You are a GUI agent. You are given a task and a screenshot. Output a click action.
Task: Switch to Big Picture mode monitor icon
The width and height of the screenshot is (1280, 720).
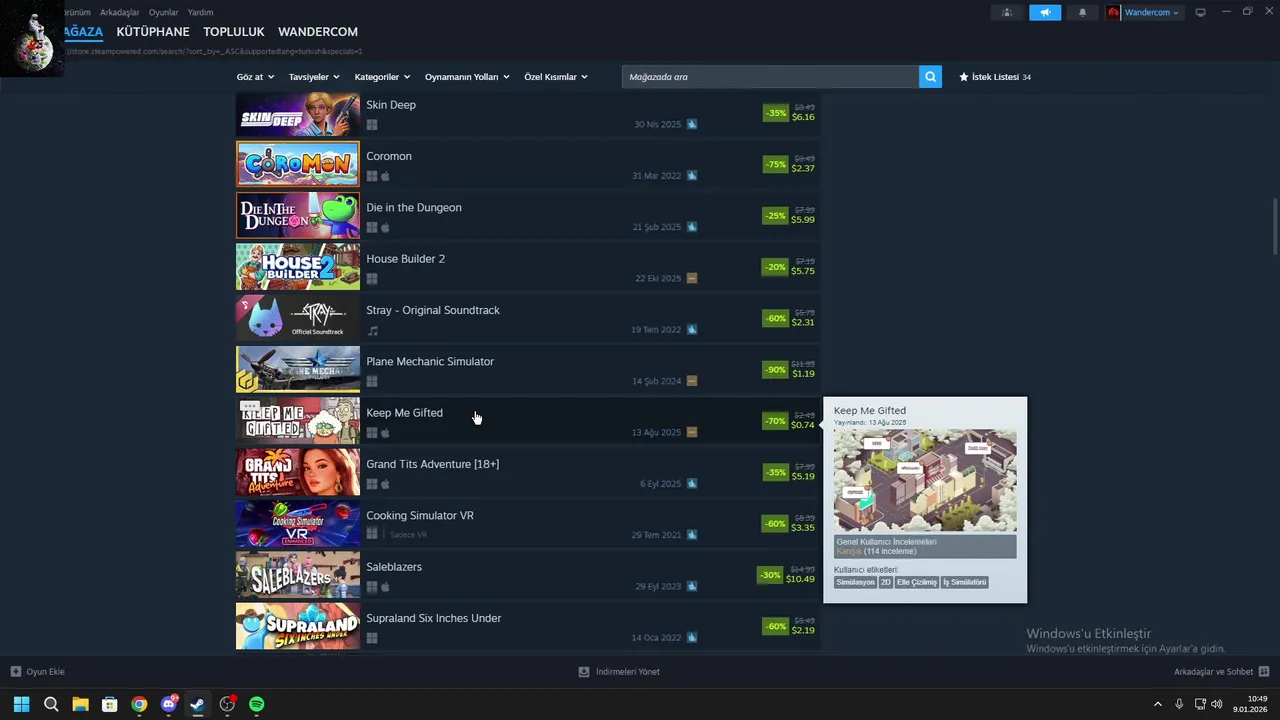coord(1200,12)
